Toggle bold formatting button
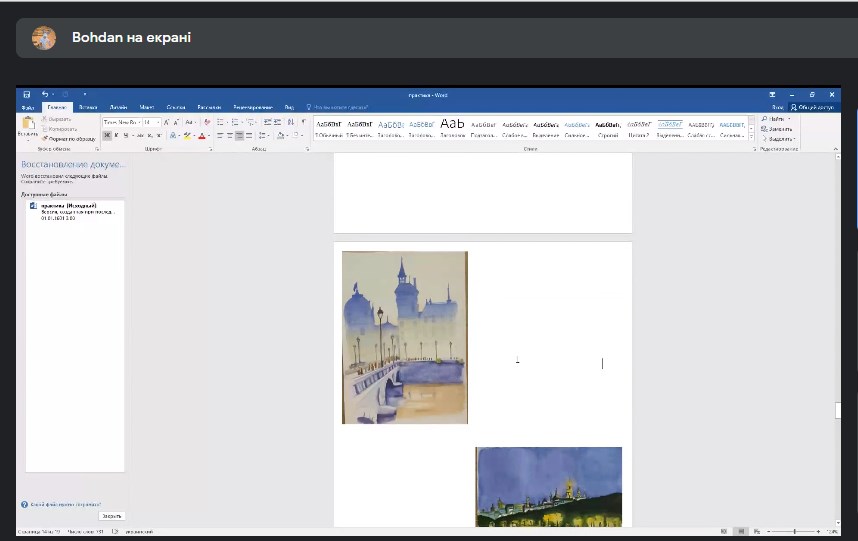 click(x=107, y=135)
